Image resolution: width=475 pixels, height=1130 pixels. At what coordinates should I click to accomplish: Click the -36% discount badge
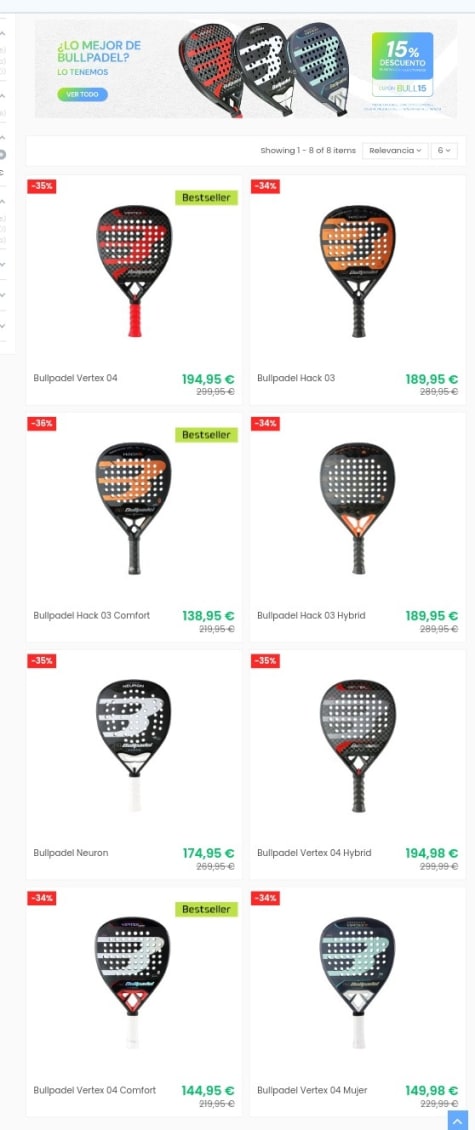coord(42,424)
